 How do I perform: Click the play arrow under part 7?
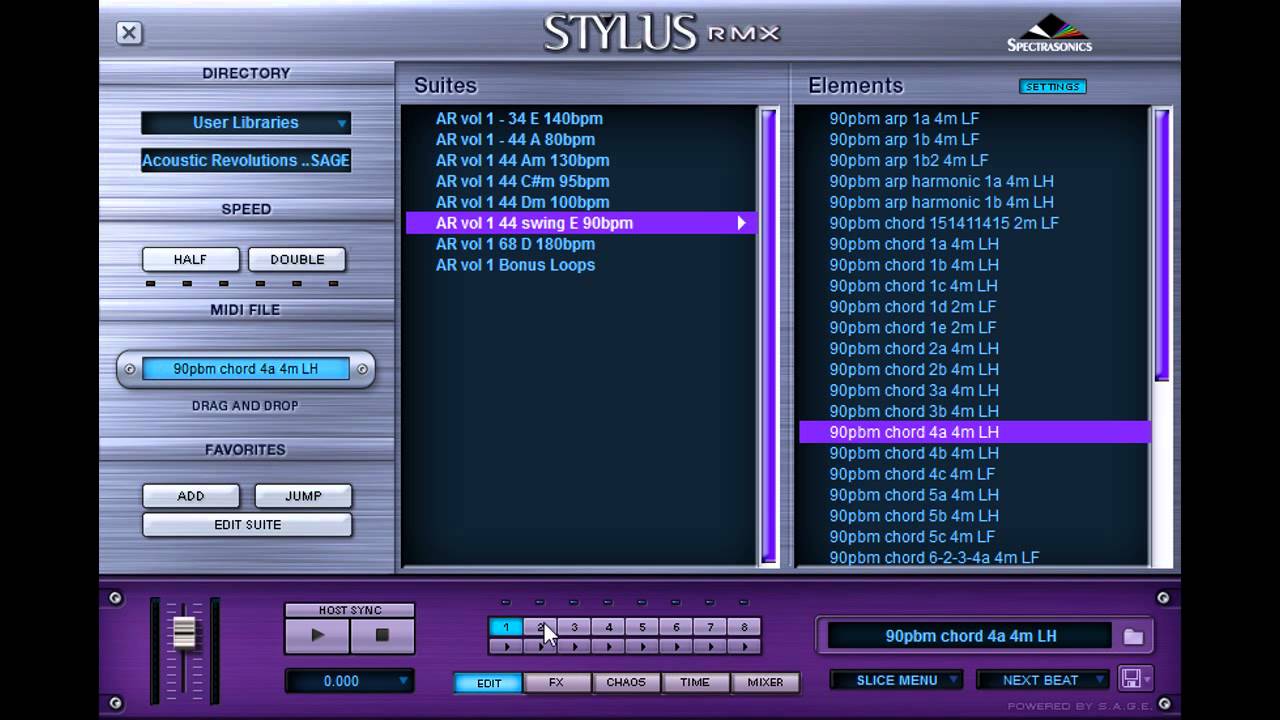tap(710, 646)
